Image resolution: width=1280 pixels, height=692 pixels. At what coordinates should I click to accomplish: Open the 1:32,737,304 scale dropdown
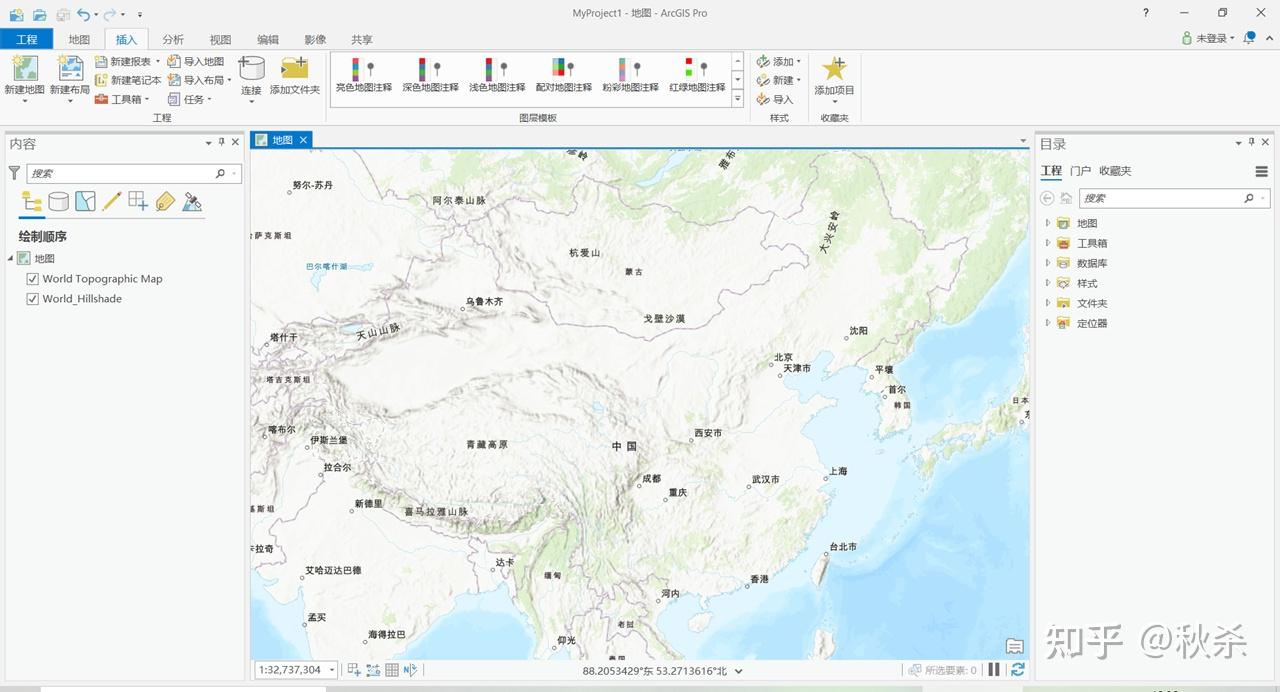331,669
